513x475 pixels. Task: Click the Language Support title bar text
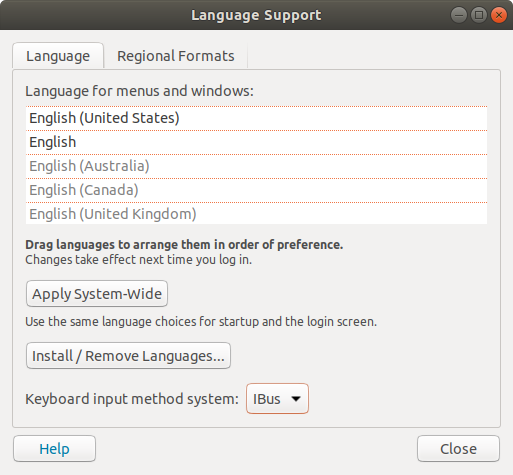point(256,15)
